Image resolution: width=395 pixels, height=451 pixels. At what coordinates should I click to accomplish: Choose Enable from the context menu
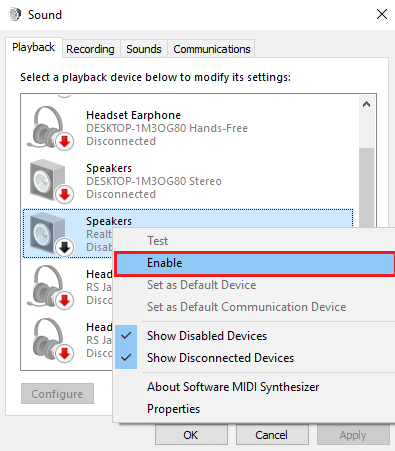pyautogui.click(x=255, y=263)
